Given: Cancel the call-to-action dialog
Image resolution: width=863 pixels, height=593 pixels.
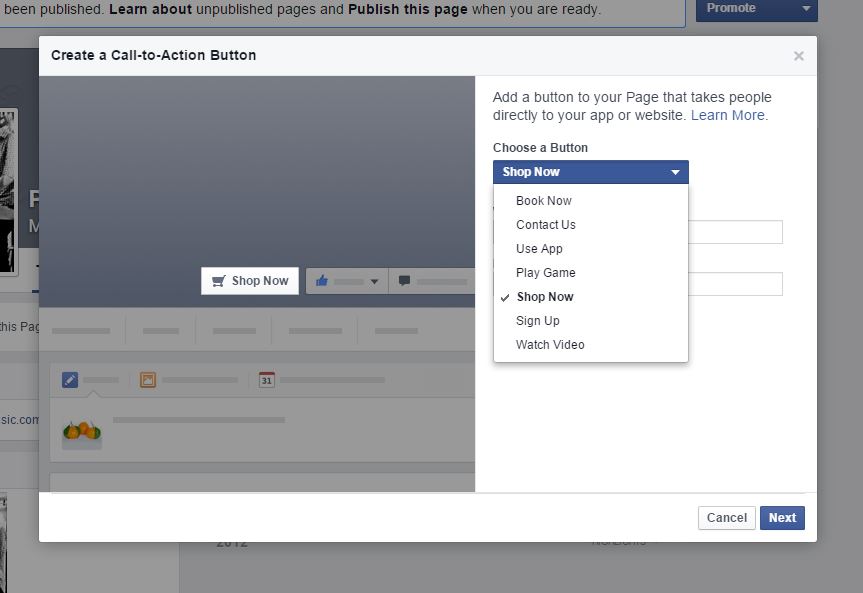Looking at the screenshot, I should (x=727, y=518).
